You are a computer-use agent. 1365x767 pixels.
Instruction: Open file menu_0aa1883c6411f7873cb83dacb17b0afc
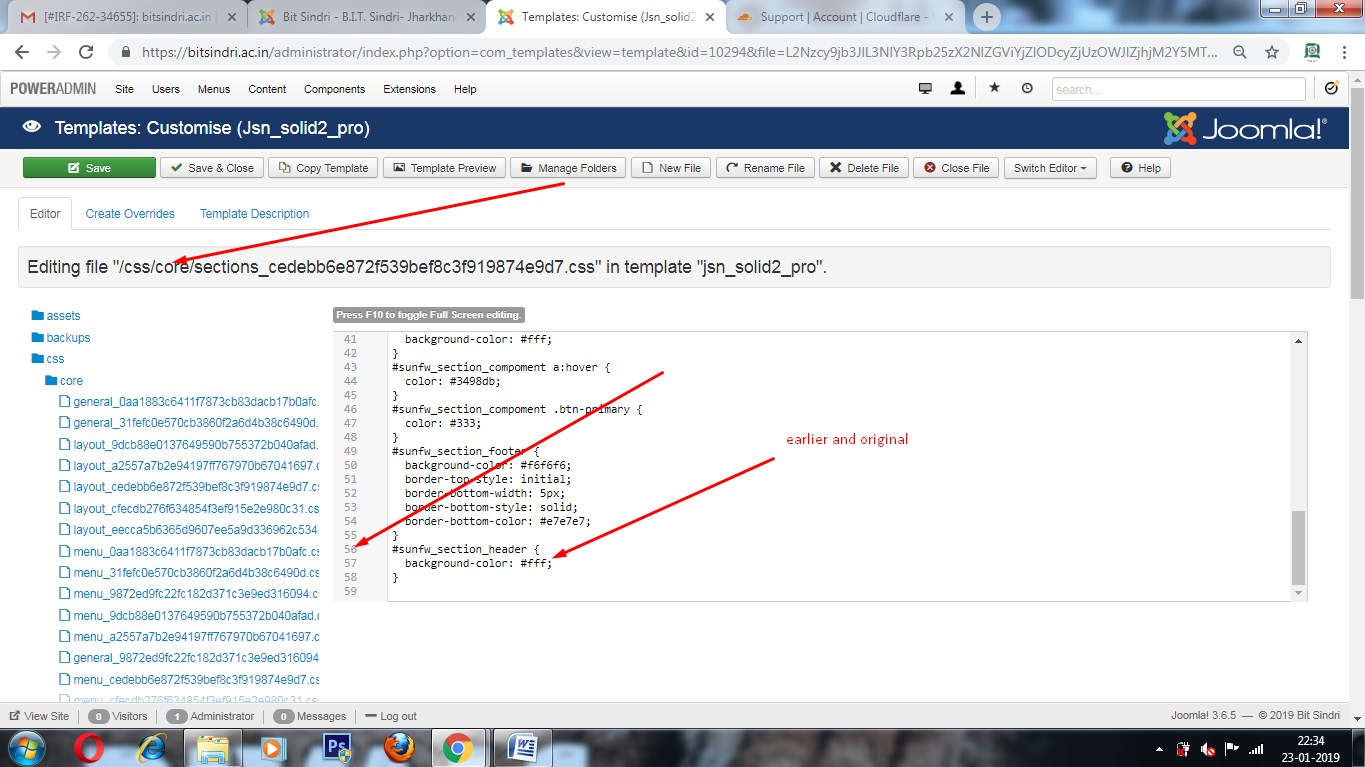pyautogui.click(x=189, y=552)
